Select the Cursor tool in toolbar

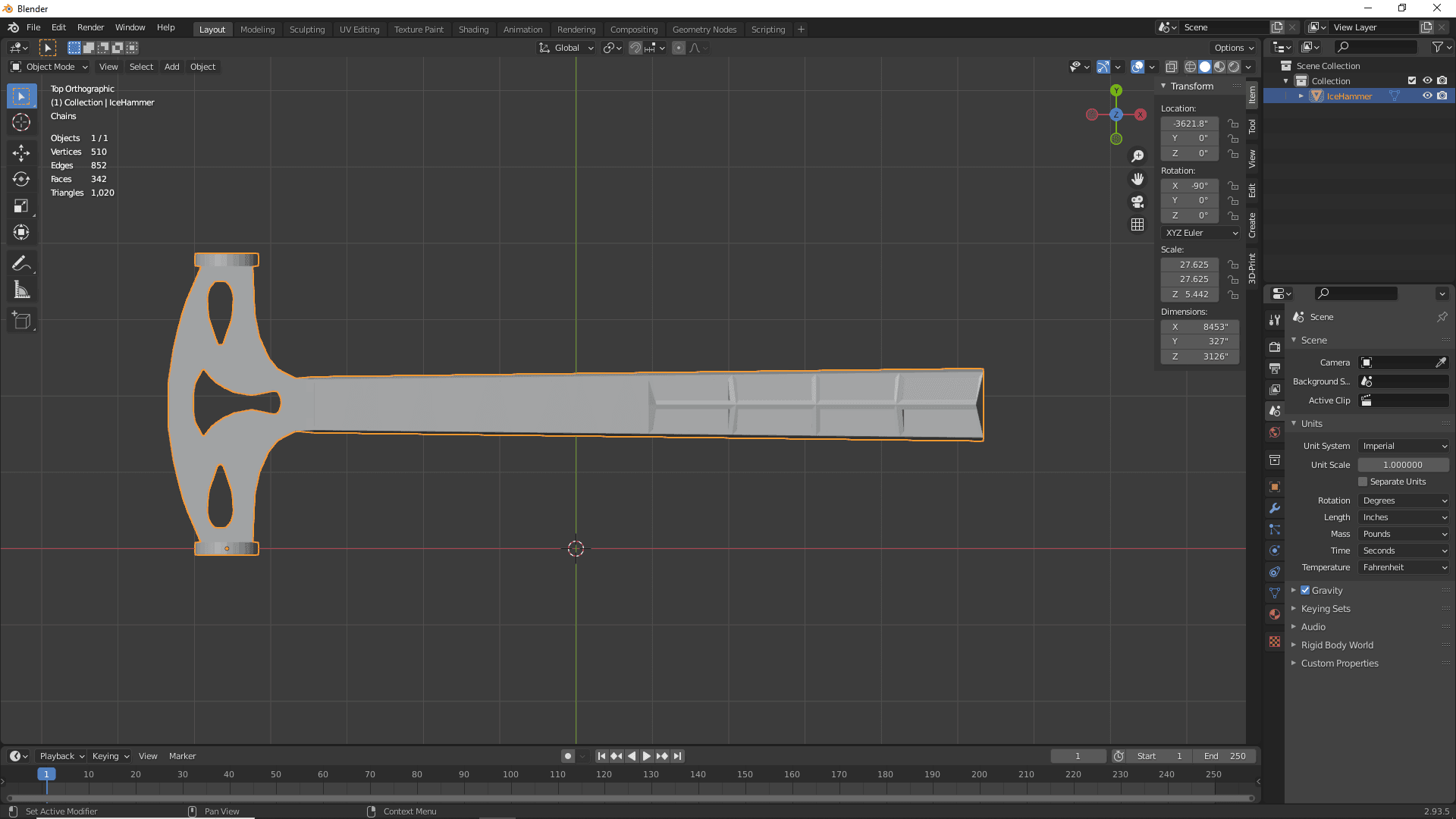(21, 122)
